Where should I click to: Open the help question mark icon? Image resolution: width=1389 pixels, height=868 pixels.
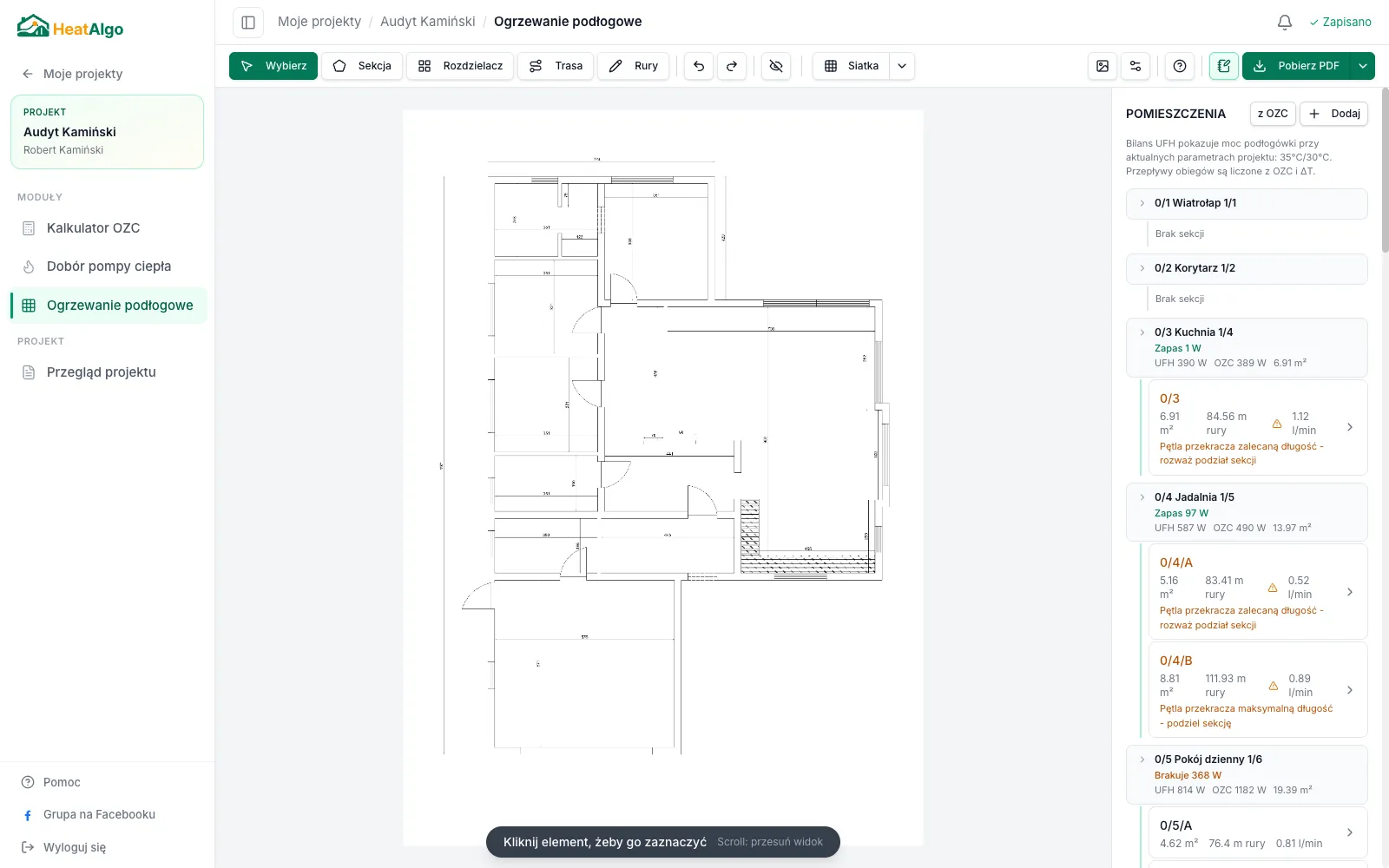pos(1180,66)
